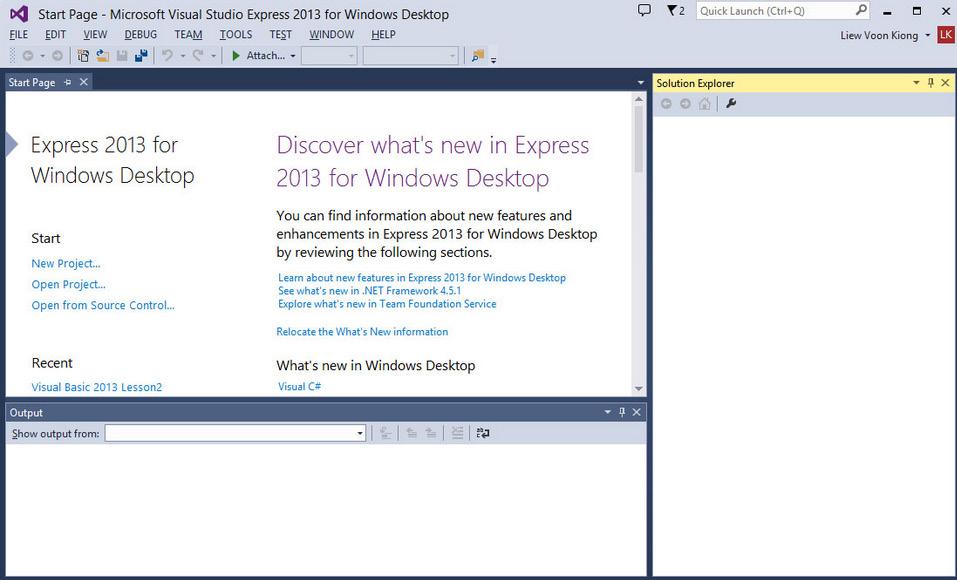Click the Redo toolbar icon
Image resolution: width=957 pixels, height=580 pixels.
(198, 56)
